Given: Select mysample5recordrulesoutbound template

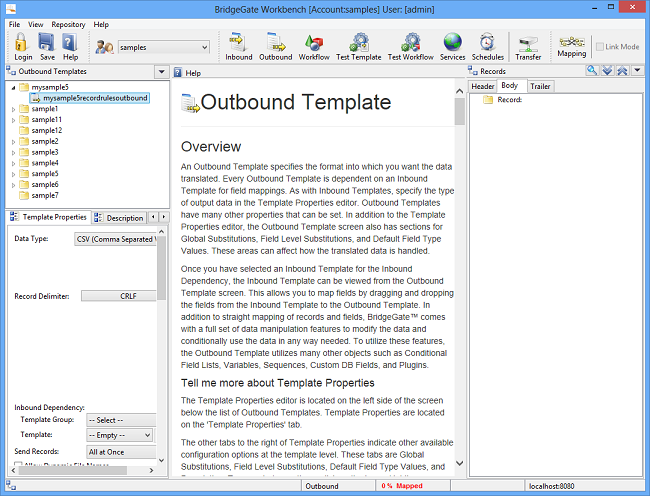Looking at the screenshot, I should click(90, 98).
